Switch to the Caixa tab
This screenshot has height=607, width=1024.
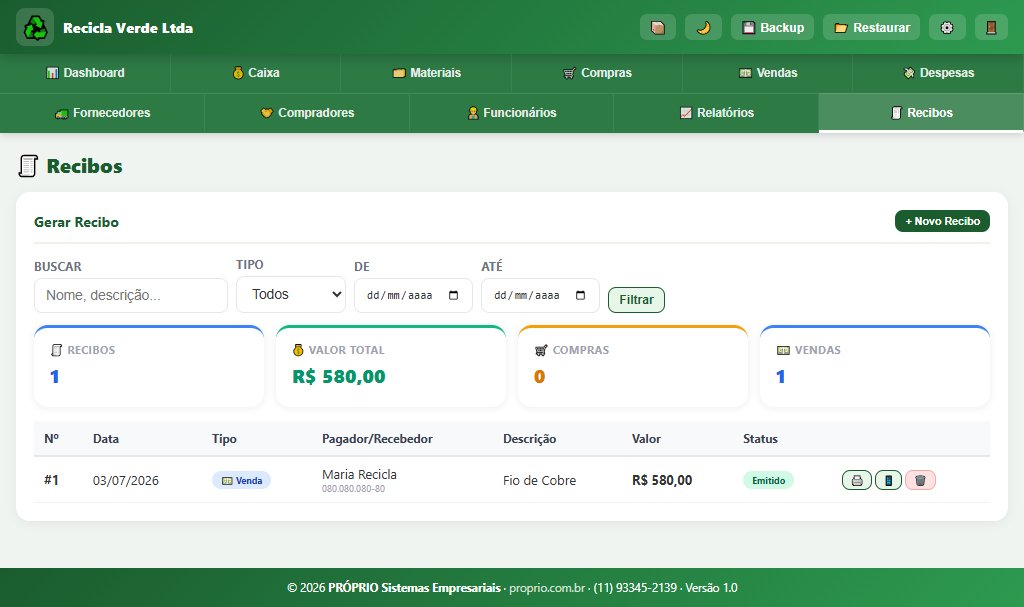pyautogui.click(x=256, y=73)
